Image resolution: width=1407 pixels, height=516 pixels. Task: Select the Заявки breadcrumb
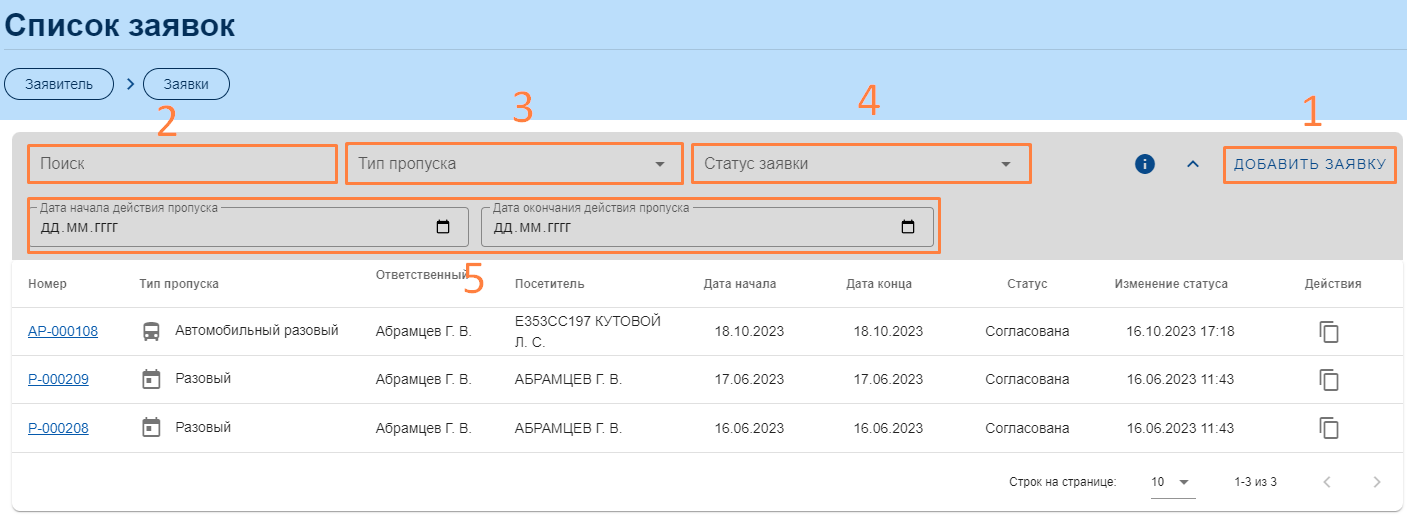point(186,84)
